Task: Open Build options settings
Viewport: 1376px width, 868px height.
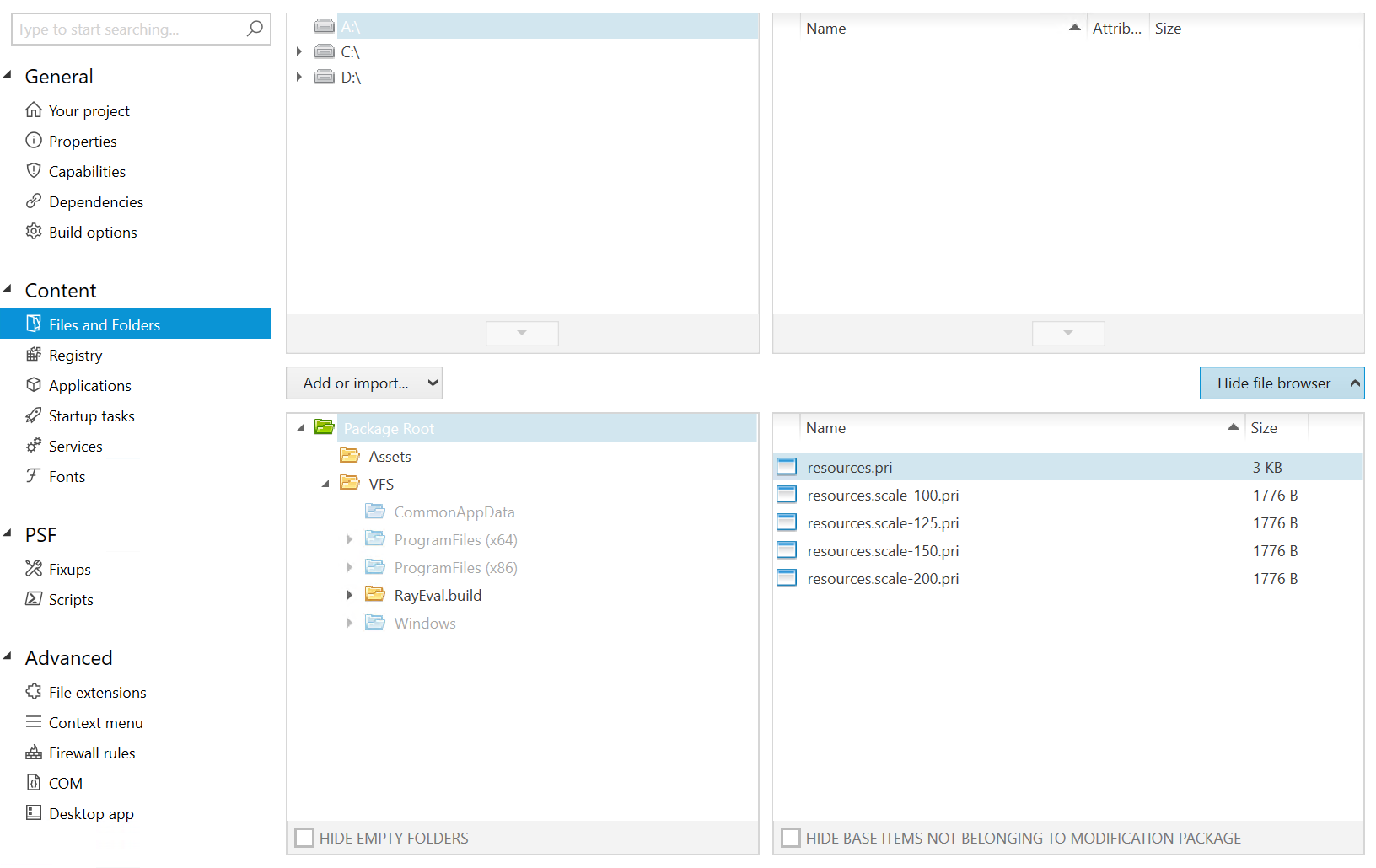Action: pos(92,232)
